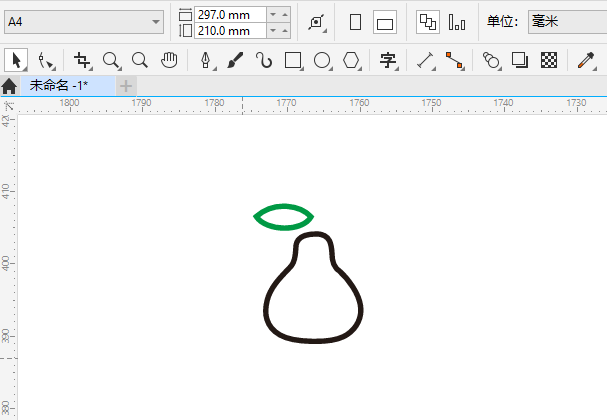Increase page height with up arrow

click(285, 30)
